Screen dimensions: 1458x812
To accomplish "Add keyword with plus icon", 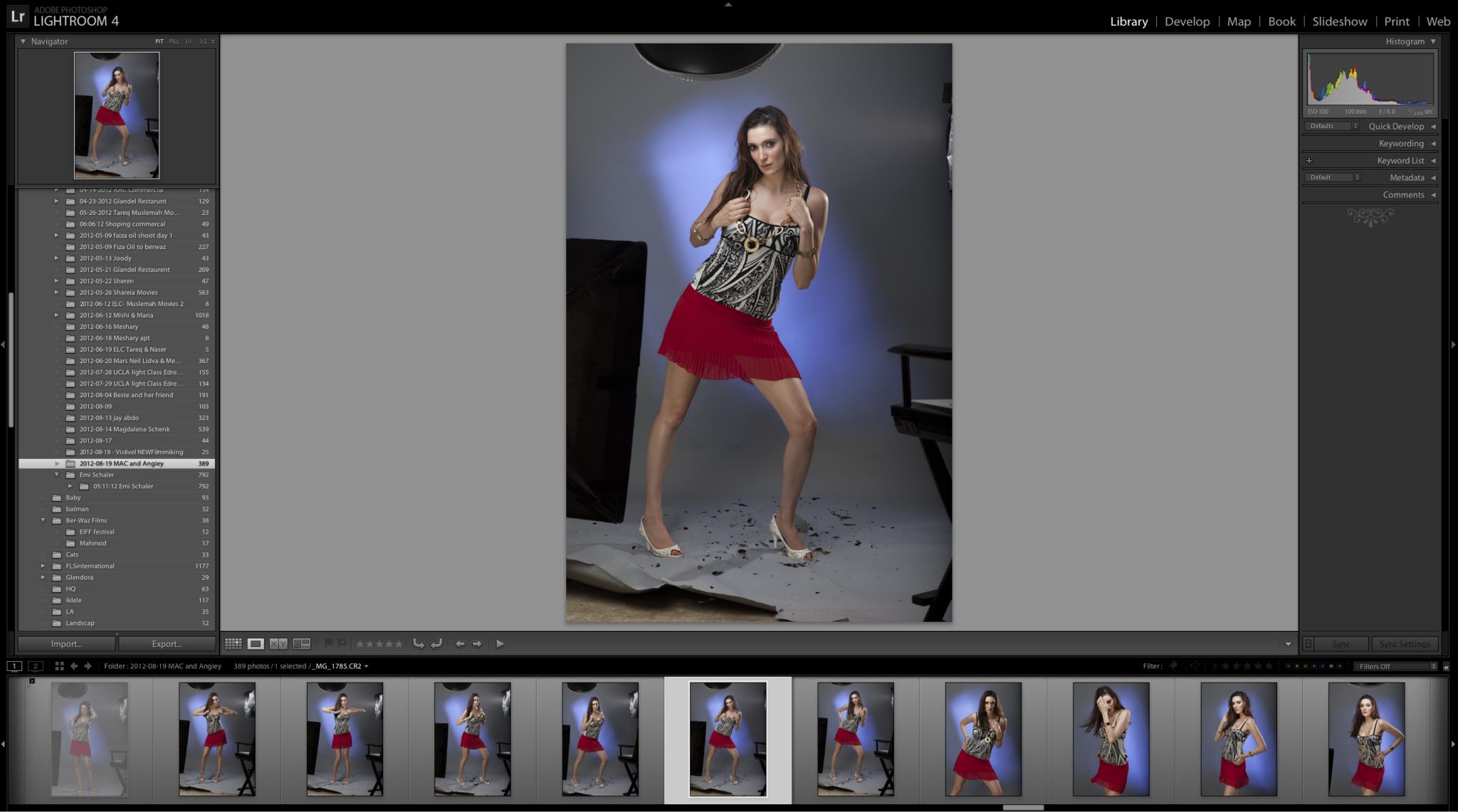I will click(1309, 160).
